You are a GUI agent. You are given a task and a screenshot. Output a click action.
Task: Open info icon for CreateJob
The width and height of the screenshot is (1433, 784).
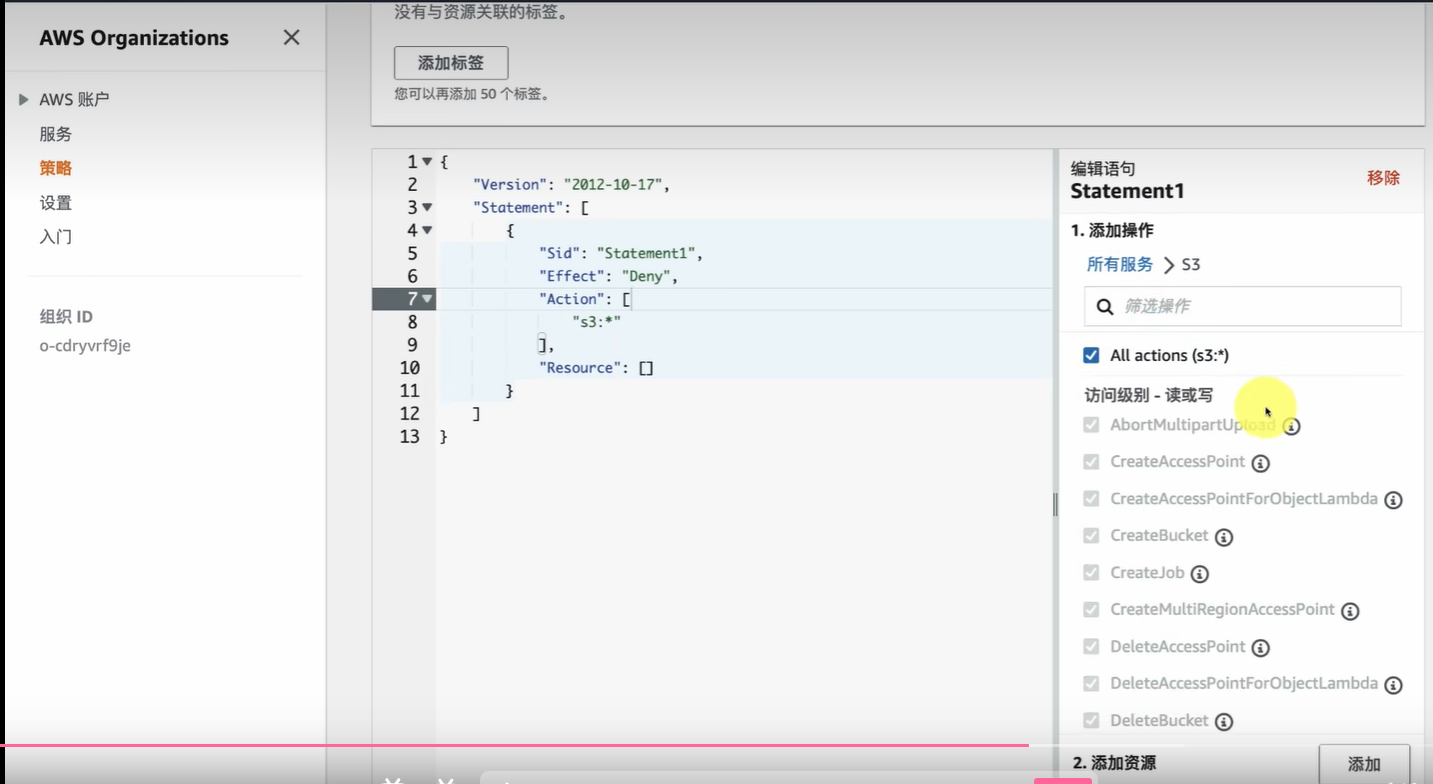pyautogui.click(x=1200, y=574)
